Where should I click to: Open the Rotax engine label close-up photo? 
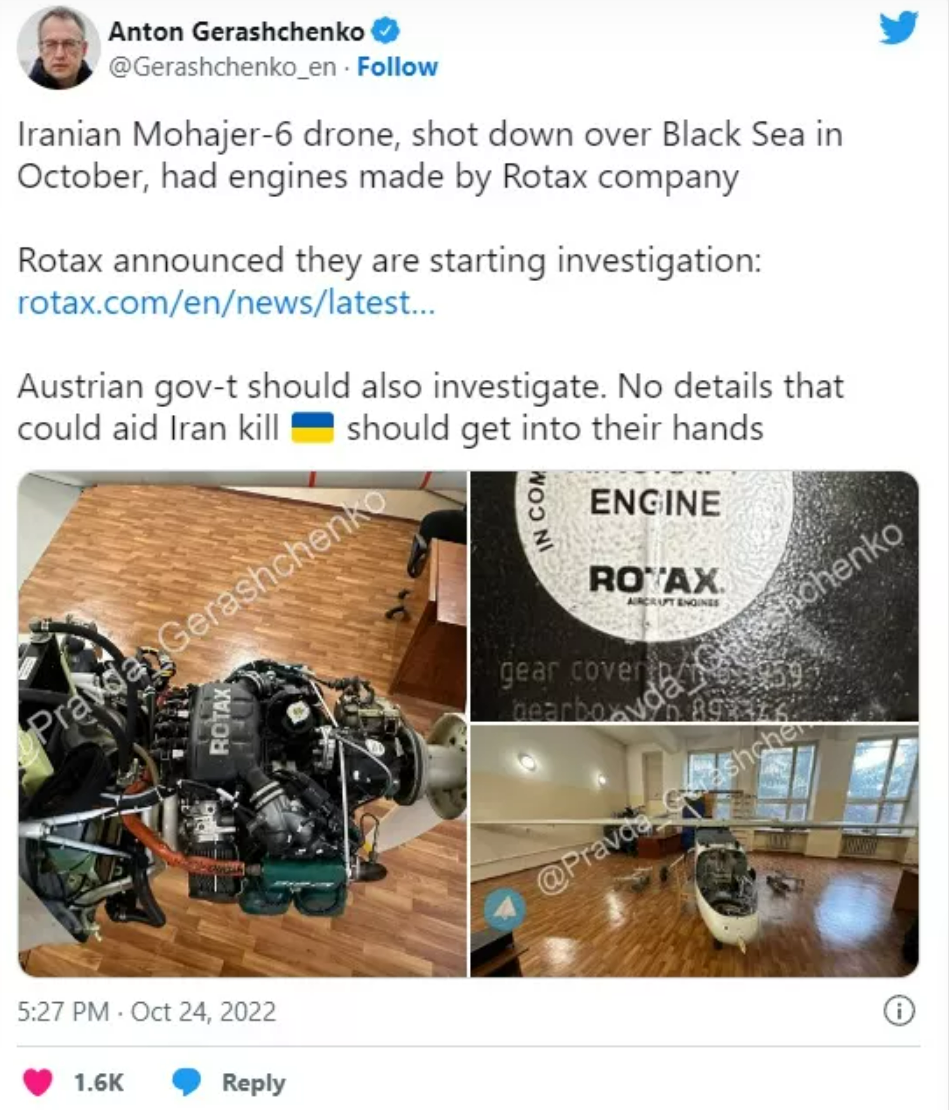[694, 595]
